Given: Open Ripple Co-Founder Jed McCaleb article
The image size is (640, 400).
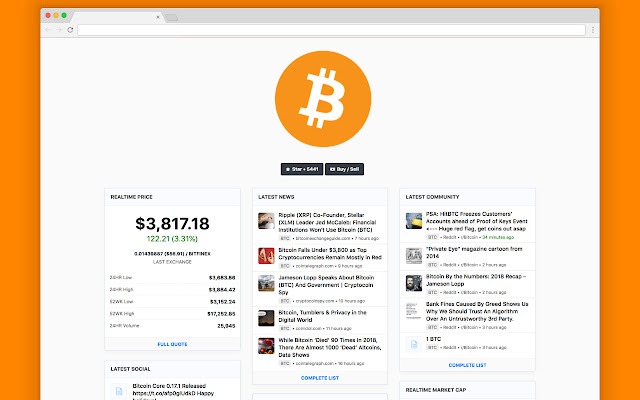Looking at the screenshot, I should click(x=327, y=222).
